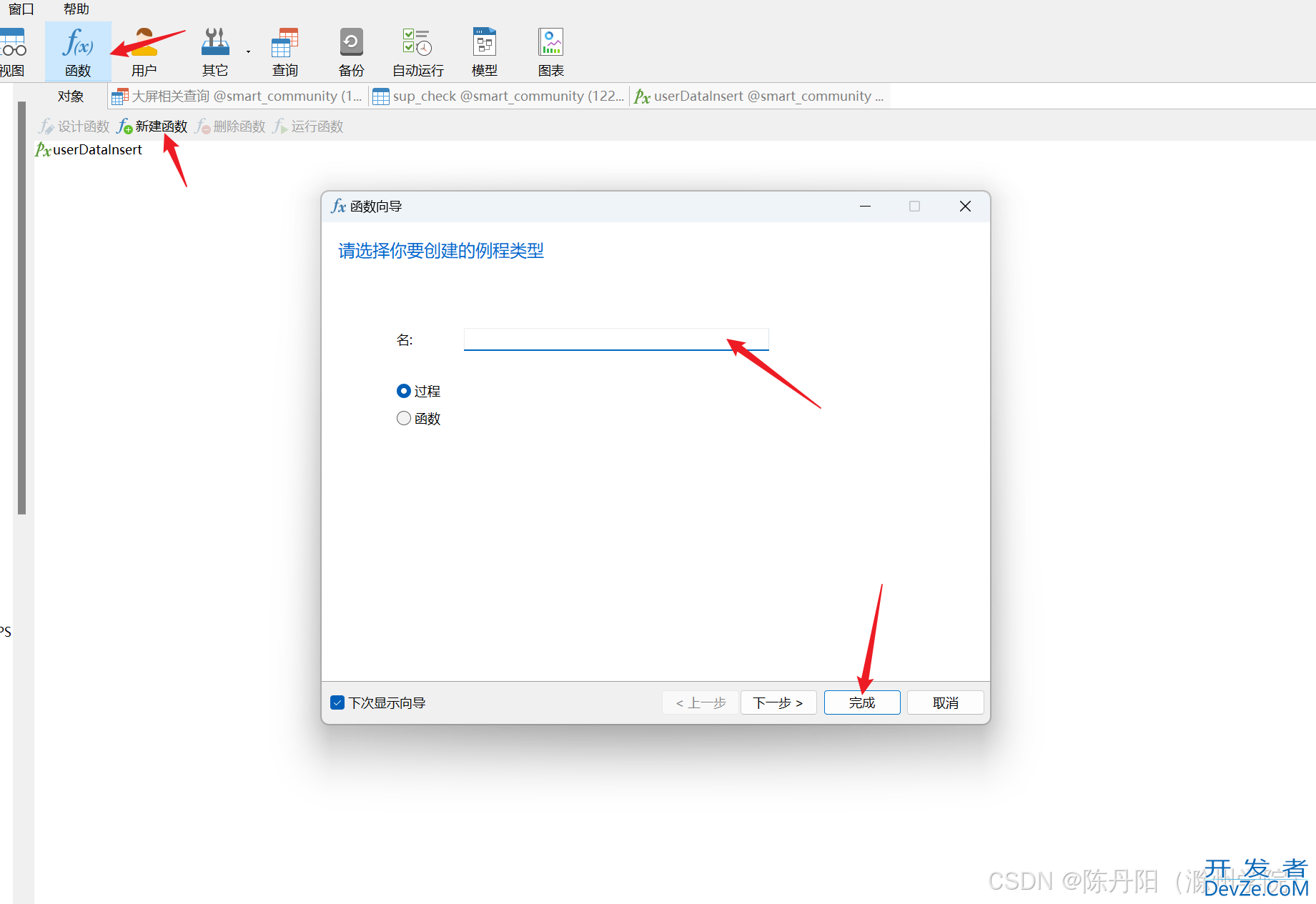
Task: Click the 模型 (Model) toolbar icon
Action: point(484,51)
